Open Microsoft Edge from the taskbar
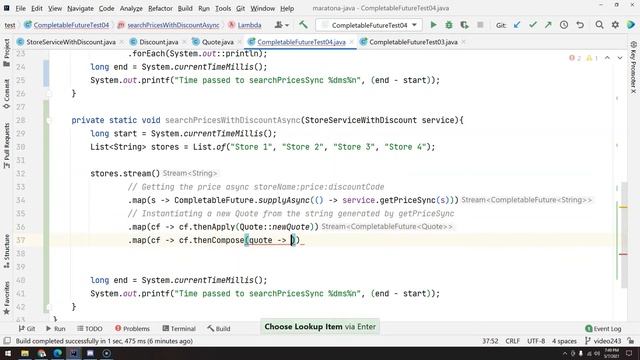The width and height of the screenshot is (640, 360). [x=58, y=353]
